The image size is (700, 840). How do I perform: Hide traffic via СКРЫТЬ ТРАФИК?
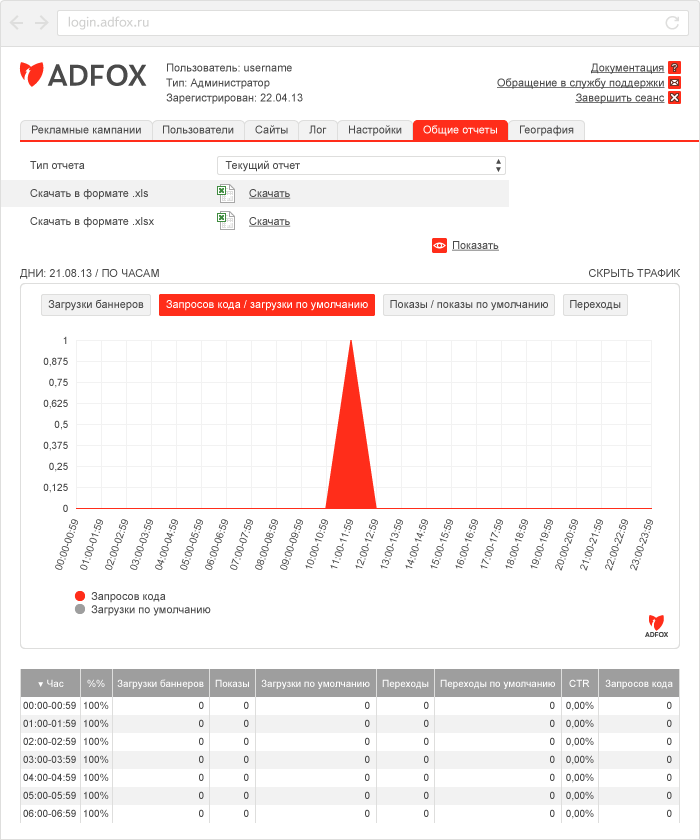634,273
